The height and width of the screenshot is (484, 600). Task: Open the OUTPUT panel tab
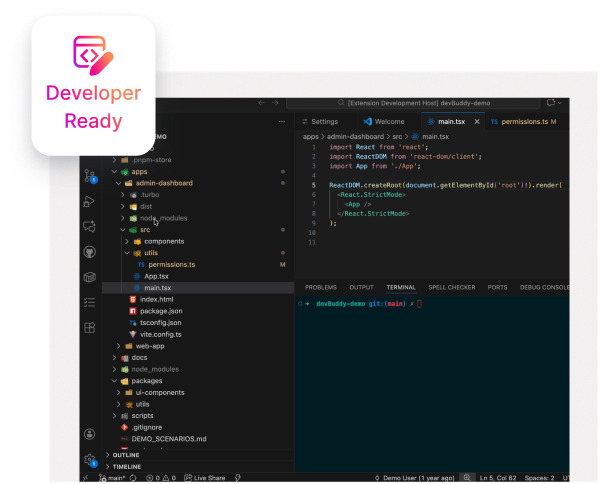(361, 287)
